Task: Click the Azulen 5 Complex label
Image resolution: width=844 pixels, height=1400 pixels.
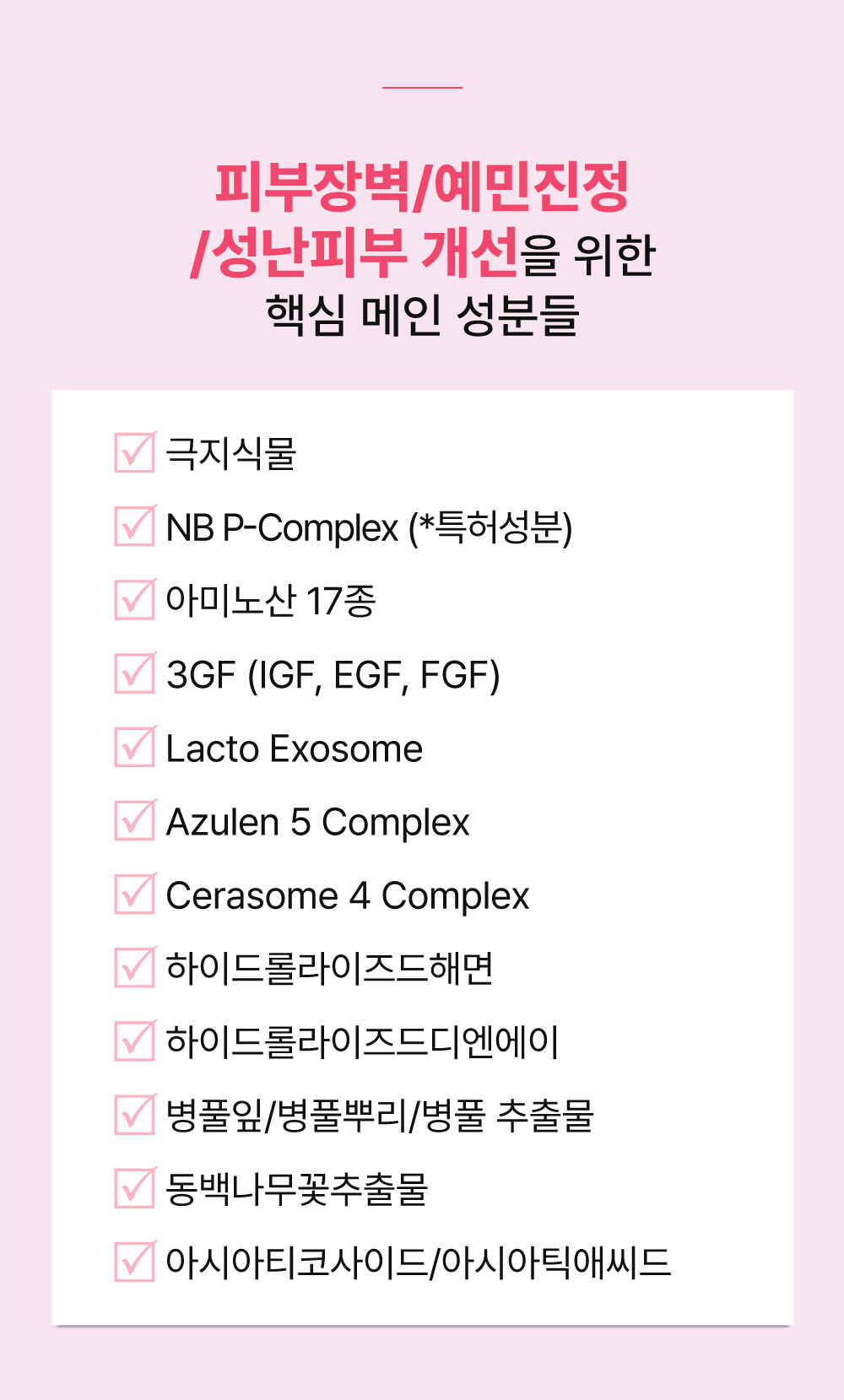Action: [318, 823]
